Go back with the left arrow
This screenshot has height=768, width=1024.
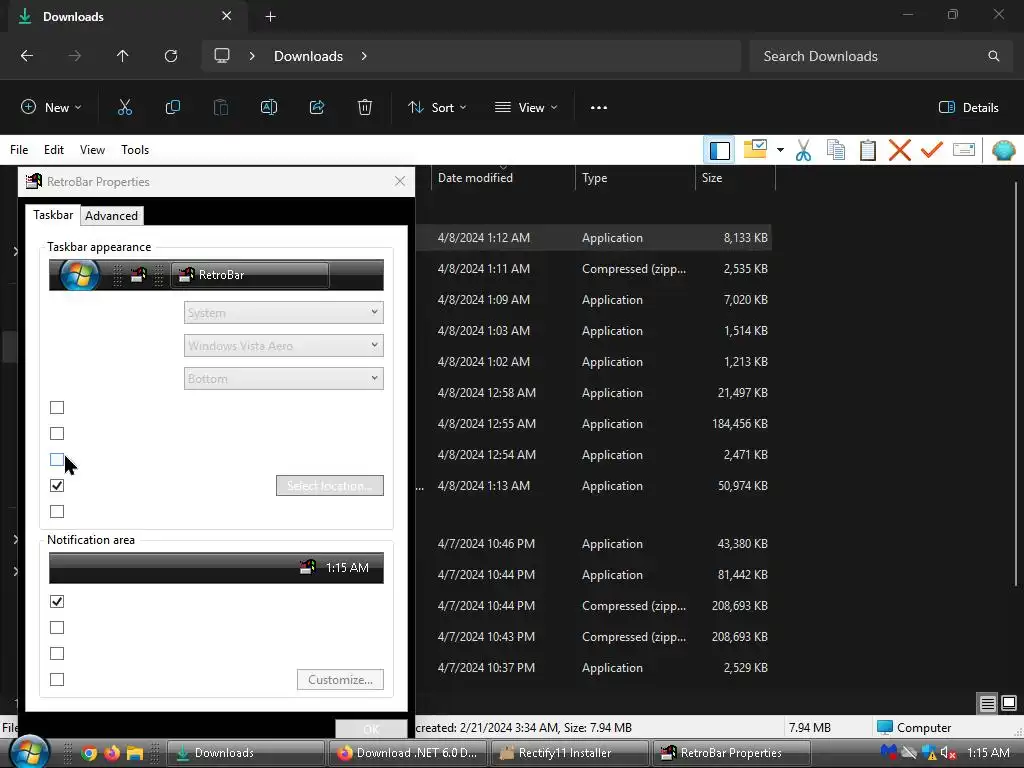coord(27,56)
